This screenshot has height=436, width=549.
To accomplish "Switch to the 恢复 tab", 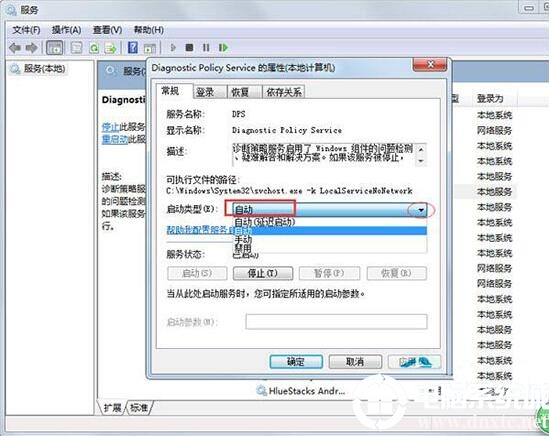I will pos(244,92).
